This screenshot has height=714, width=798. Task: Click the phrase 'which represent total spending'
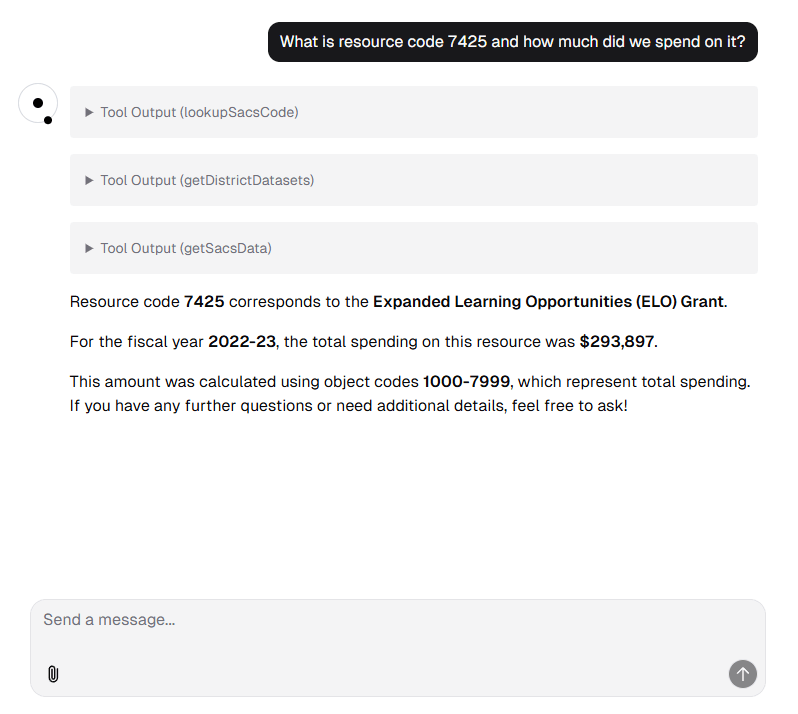point(633,382)
